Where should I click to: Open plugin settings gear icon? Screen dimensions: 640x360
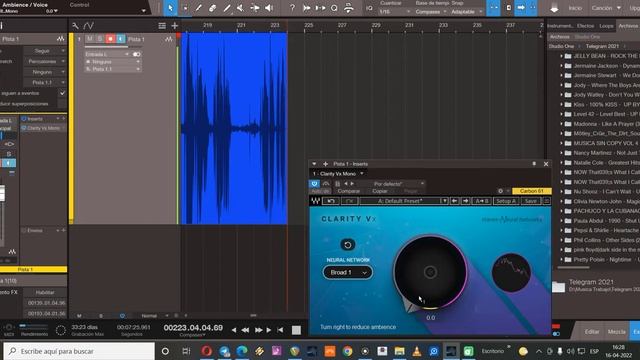tap(500, 191)
